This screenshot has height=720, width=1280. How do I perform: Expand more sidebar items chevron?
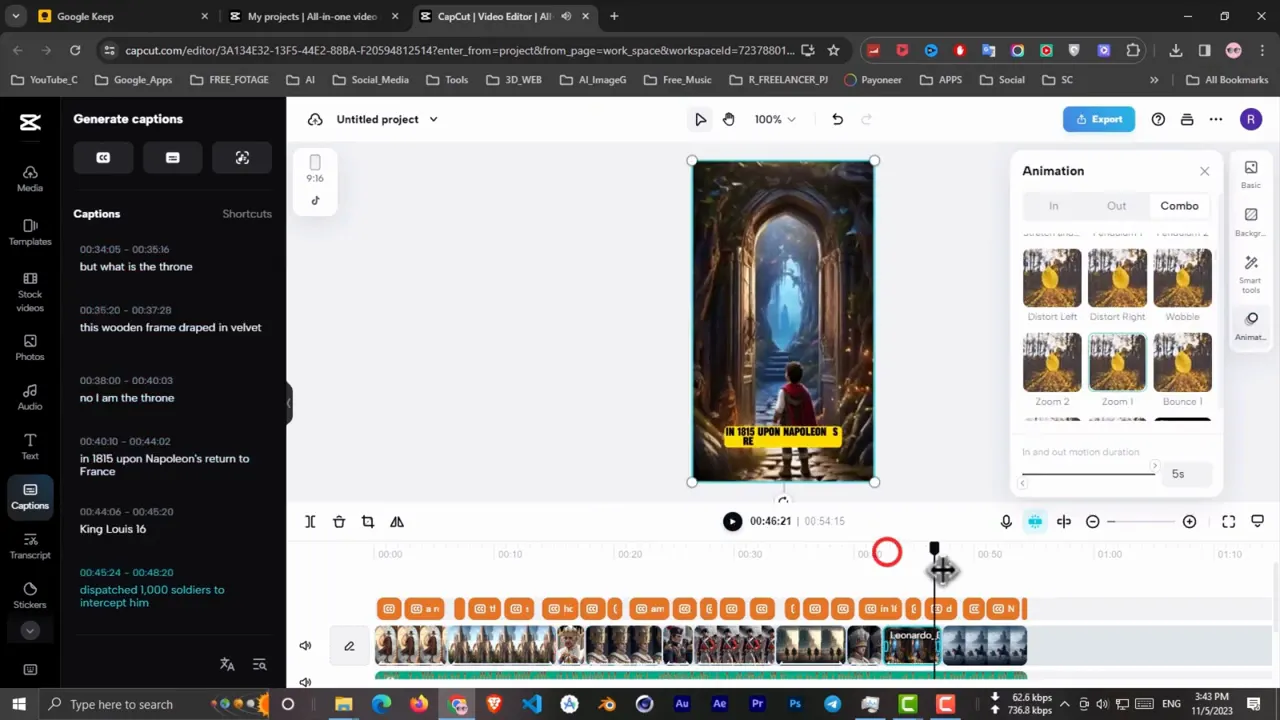[x=30, y=631]
